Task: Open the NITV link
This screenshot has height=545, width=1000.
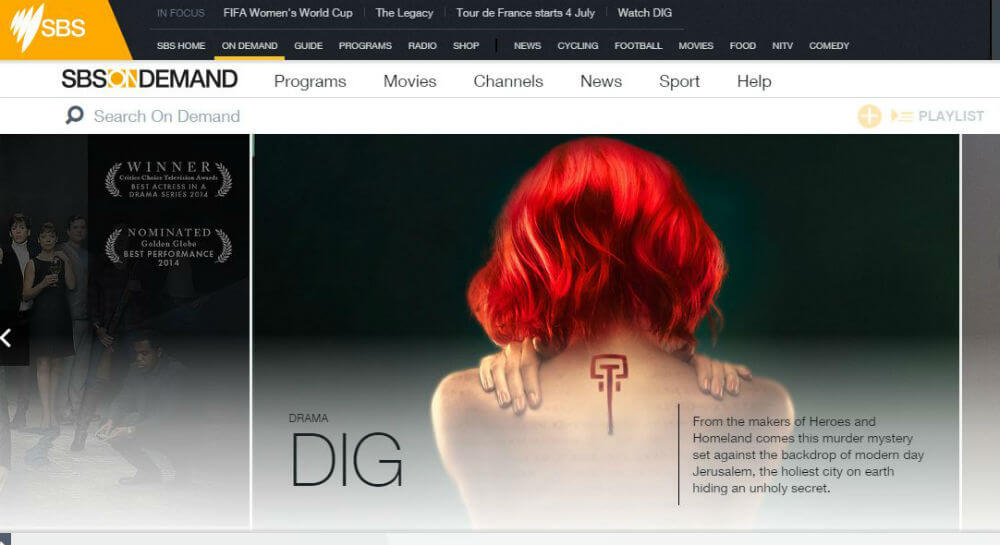Action: (782, 46)
